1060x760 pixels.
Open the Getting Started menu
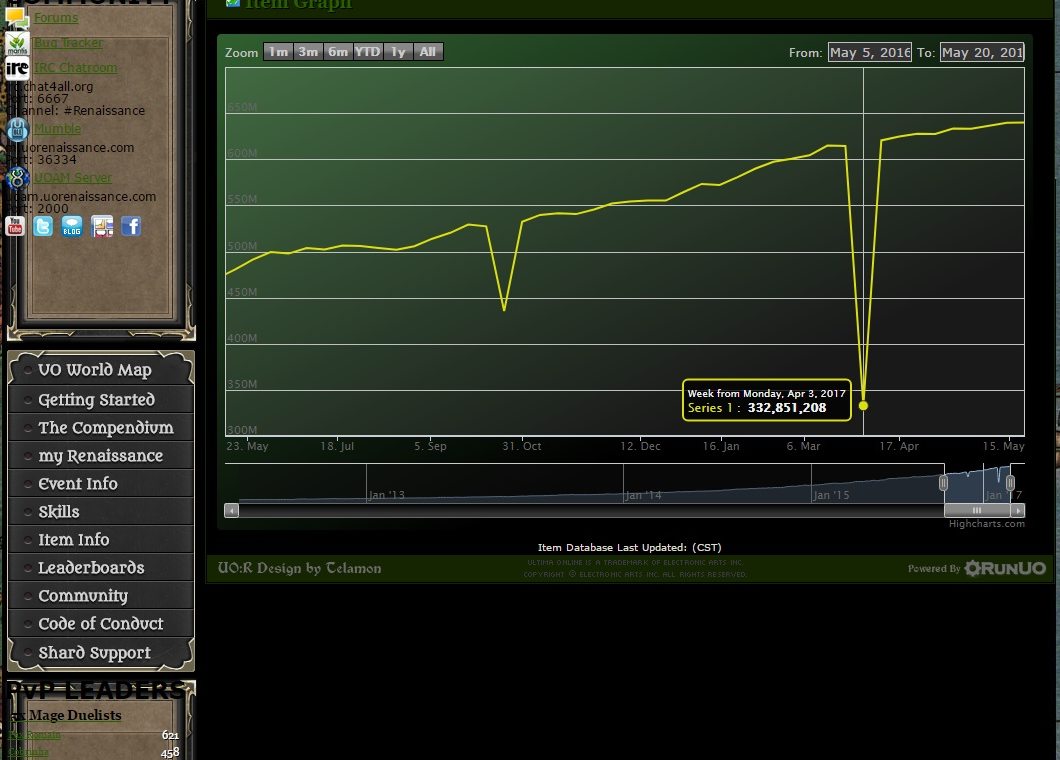[x=101, y=400]
